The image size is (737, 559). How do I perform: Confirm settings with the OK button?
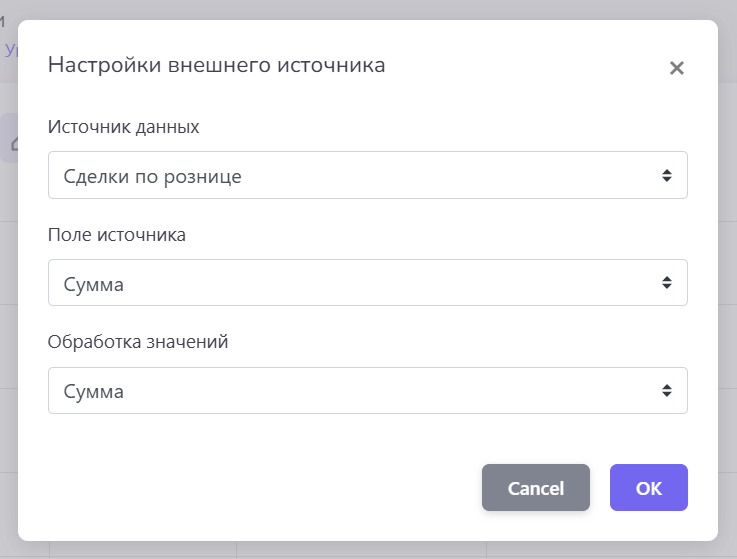pos(648,488)
